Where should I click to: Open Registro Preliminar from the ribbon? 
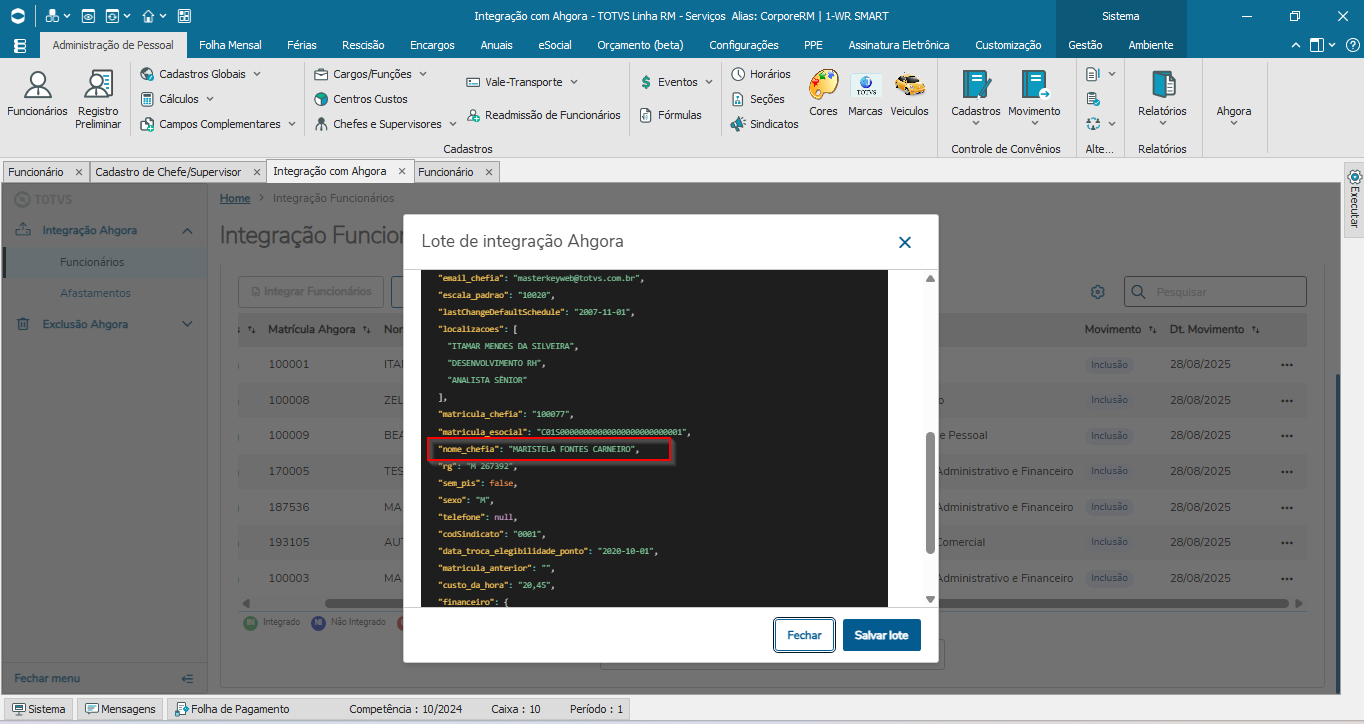(98, 98)
